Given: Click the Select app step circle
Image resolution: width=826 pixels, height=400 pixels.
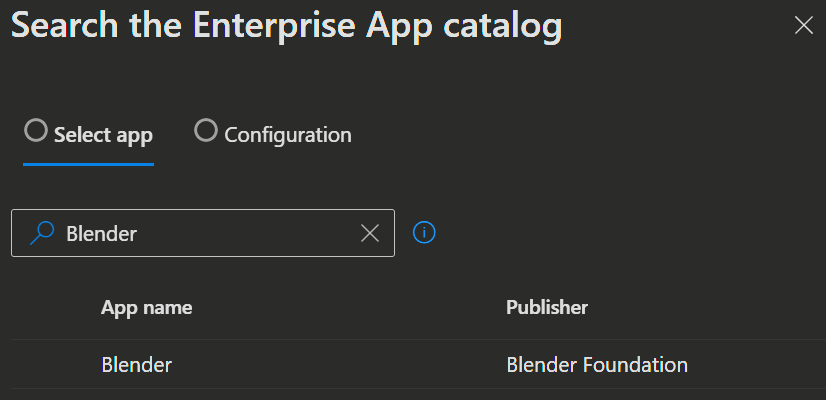Looking at the screenshot, I should click(x=36, y=130).
